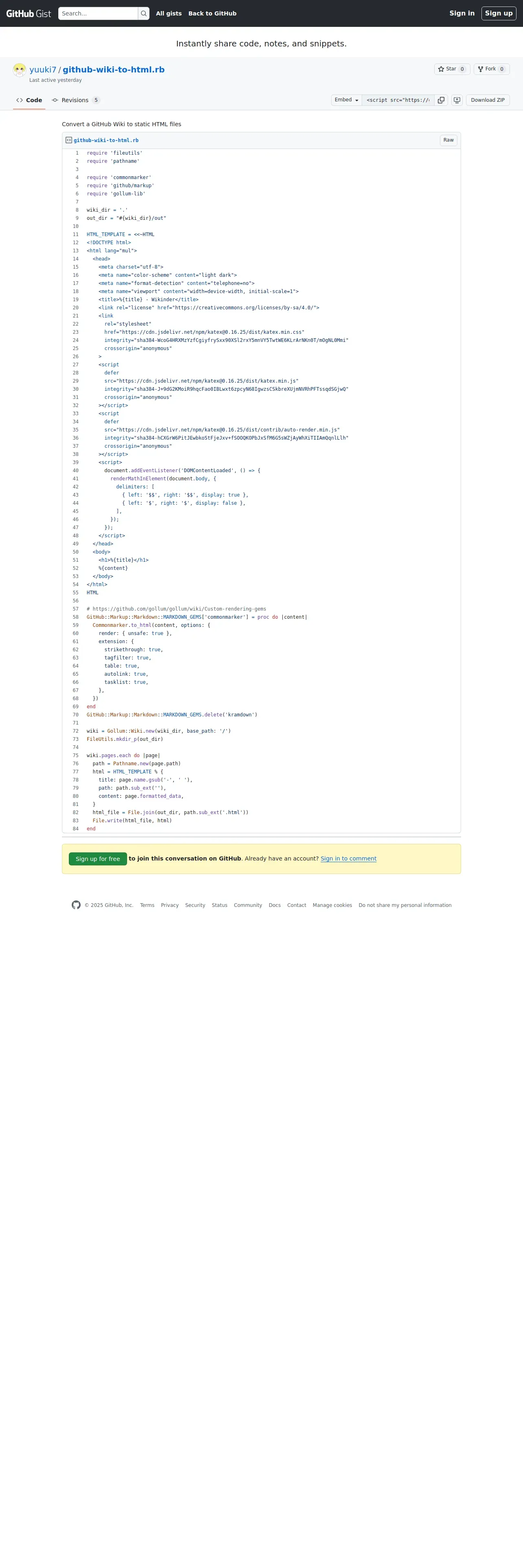Open the github-wiki-to-html.rb file header link
This screenshot has width=523, height=1568.
tap(106, 140)
